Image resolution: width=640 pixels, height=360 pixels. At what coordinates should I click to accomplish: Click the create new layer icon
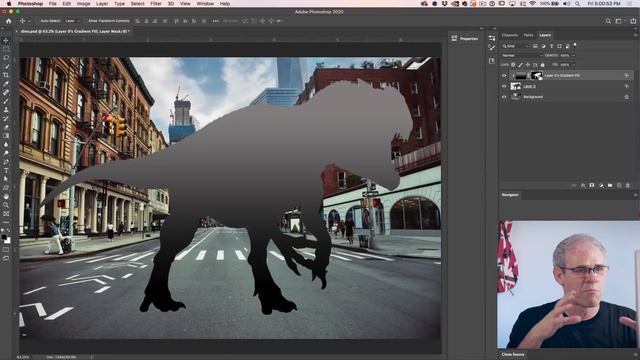pos(619,185)
